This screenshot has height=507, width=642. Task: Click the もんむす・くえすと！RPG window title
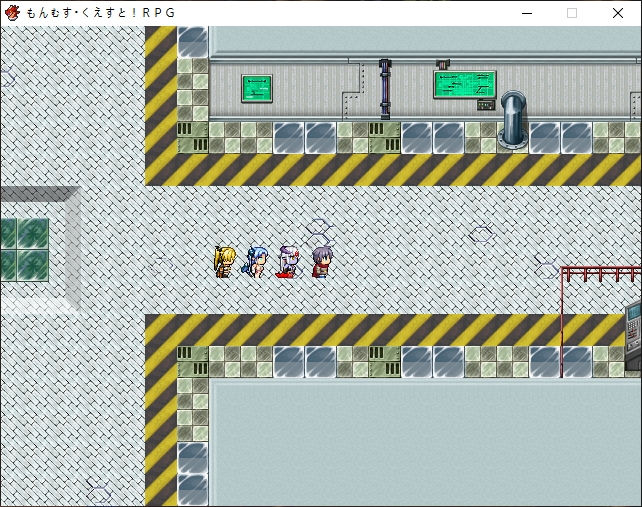[x=101, y=13]
